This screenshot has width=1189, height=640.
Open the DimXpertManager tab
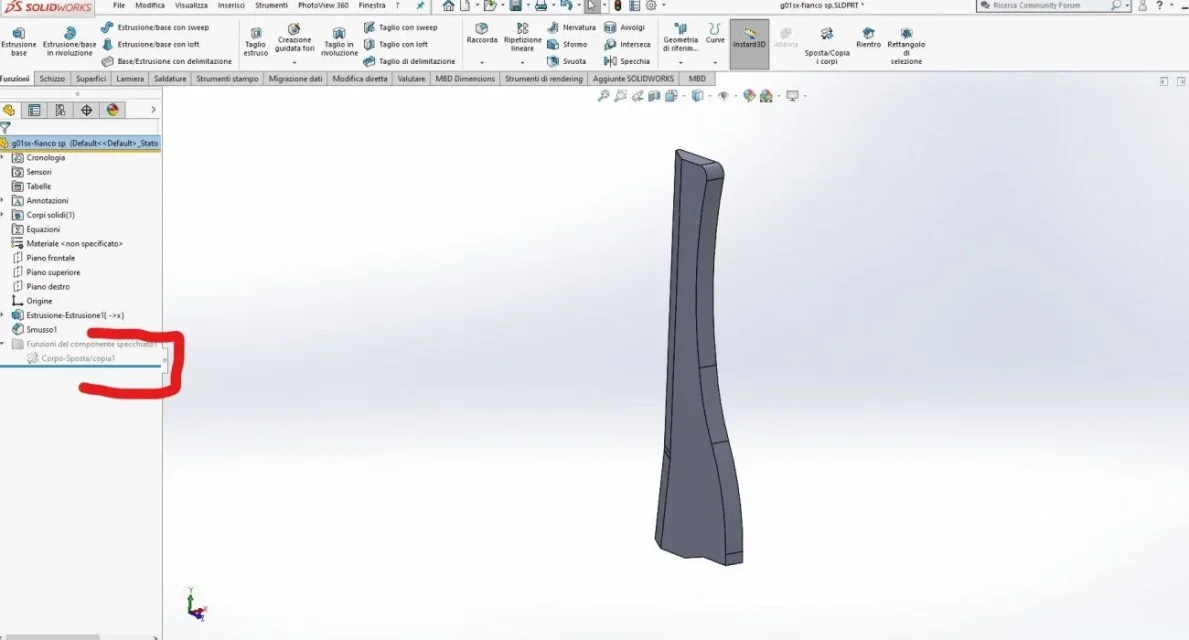[x=86, y=110]
